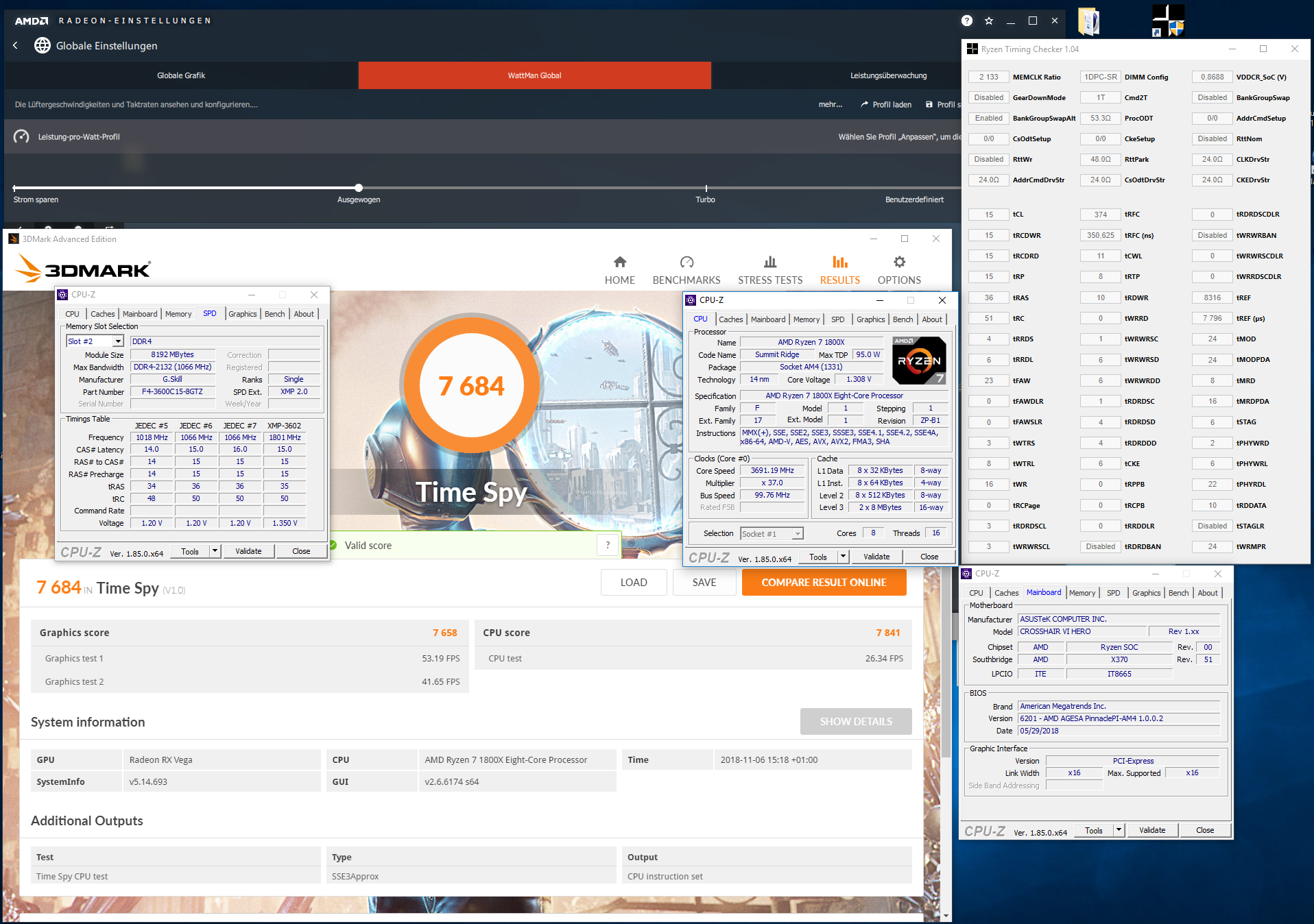Open About tab in CPU-Z SPD window
Image resolution: width=1314 pixels, height=924 pixels.
pyautogui.click(x=304, y=314)
